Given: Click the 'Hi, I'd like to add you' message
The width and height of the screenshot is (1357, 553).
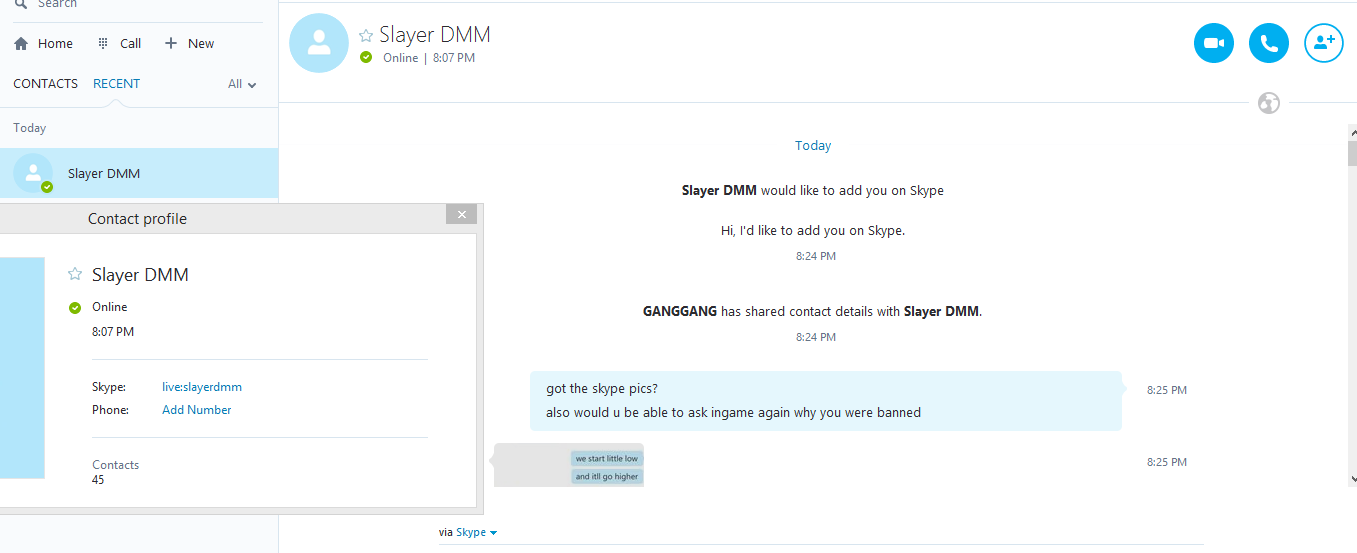Looking at the screenshot, I should click(x=813, y=231).
